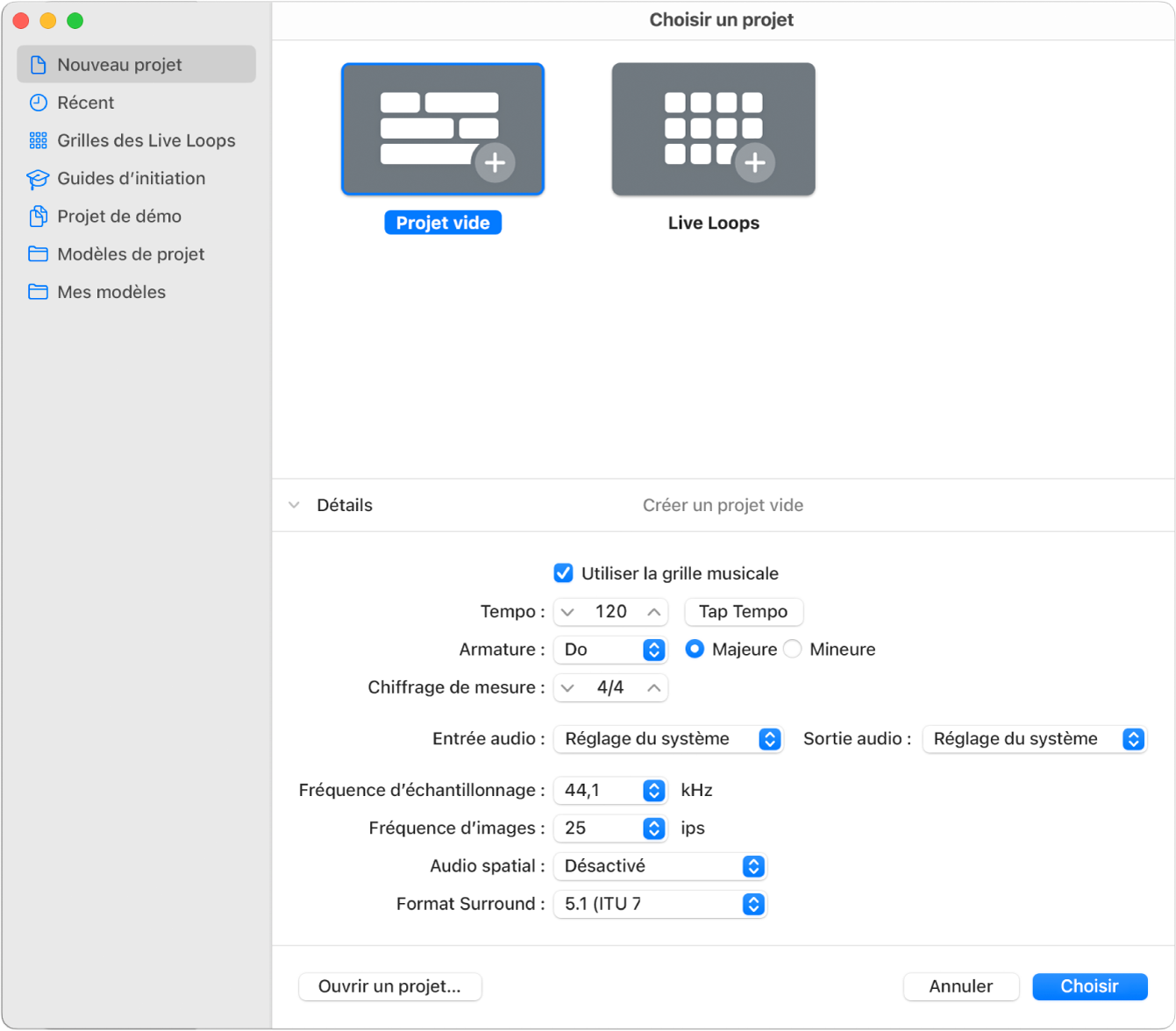
Task: Open the Audio spatial dropdown
Action: (660, 866)
